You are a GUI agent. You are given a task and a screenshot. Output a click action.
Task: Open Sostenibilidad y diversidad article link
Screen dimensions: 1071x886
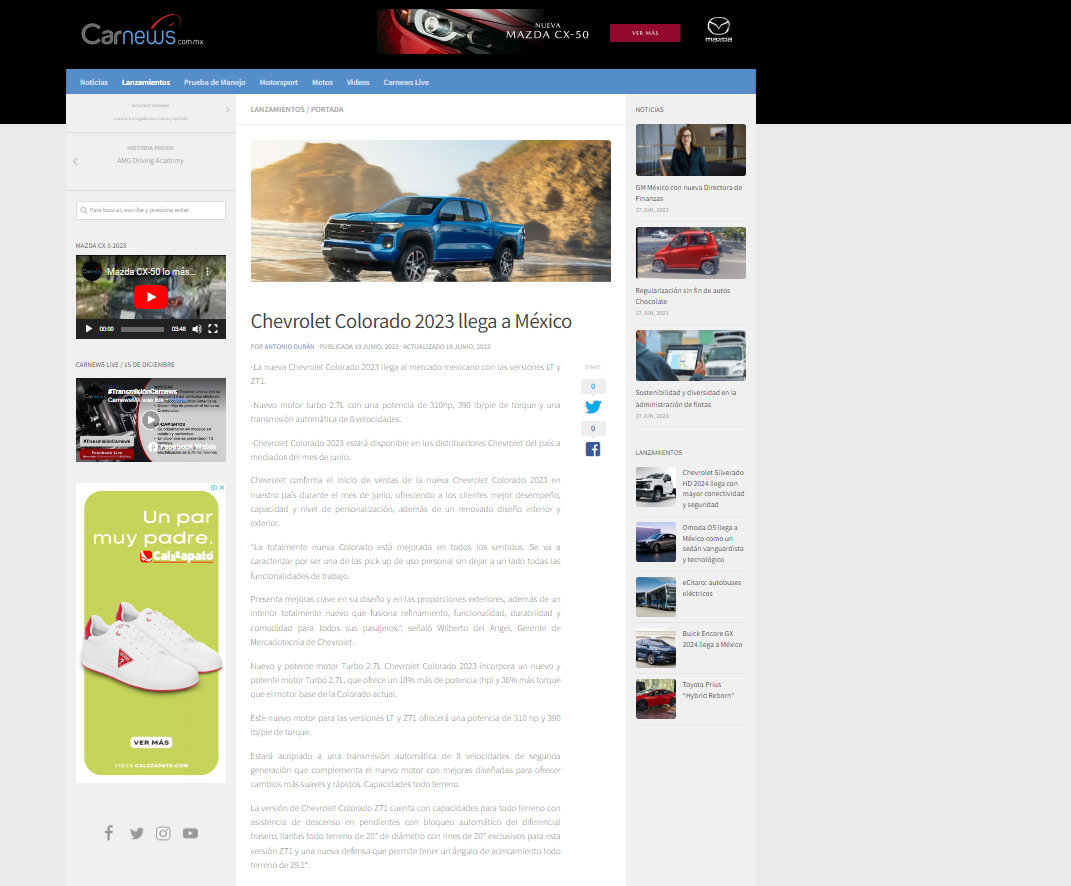(686, 398)
